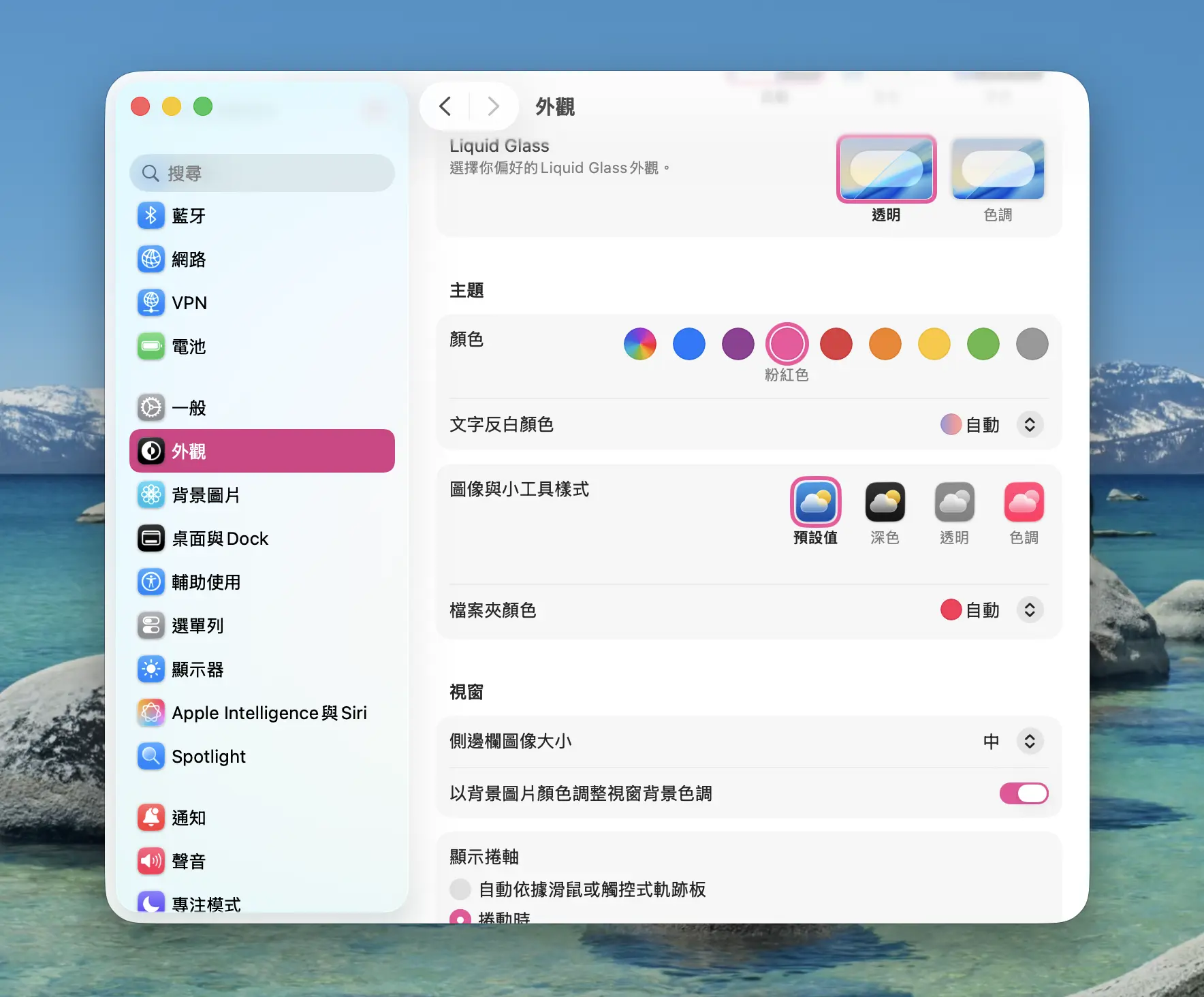Open 選單列 settings pane
The height and width of the screenshot is (997, 1204).
tap(262, 626)
